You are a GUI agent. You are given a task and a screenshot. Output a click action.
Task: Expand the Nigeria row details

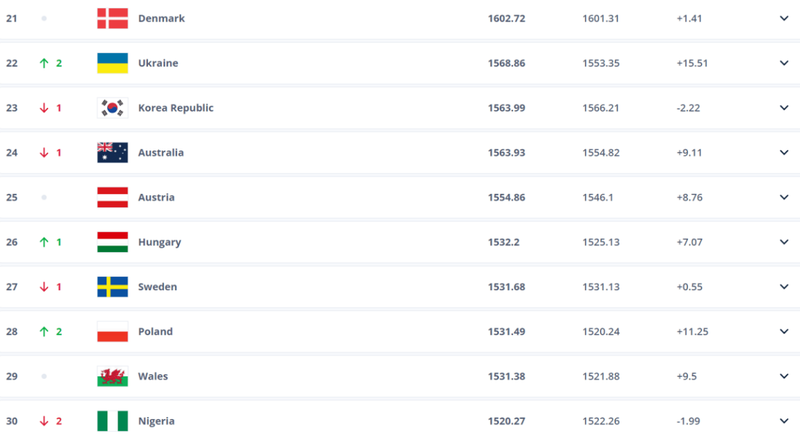[x=784, y=421]
